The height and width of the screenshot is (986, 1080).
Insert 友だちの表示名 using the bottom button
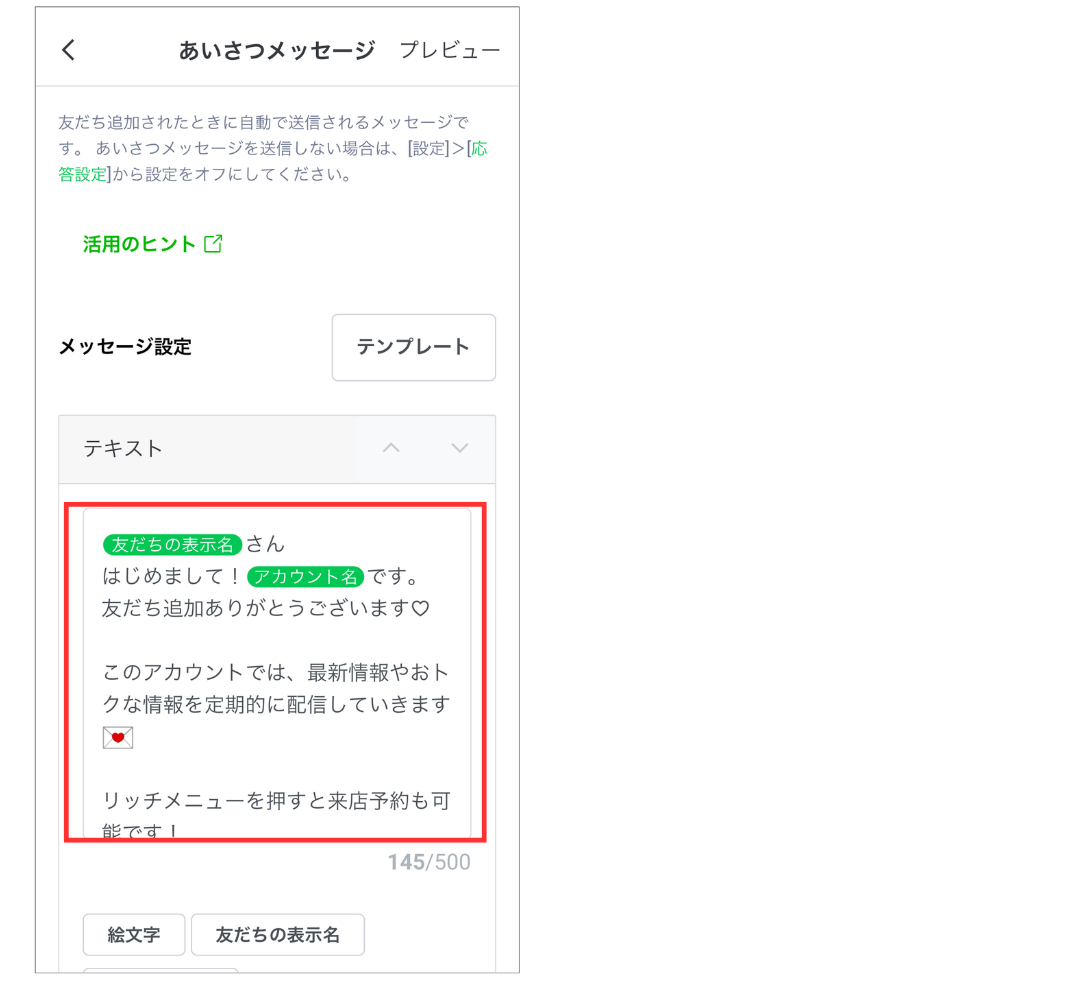[x=278, y=934]
